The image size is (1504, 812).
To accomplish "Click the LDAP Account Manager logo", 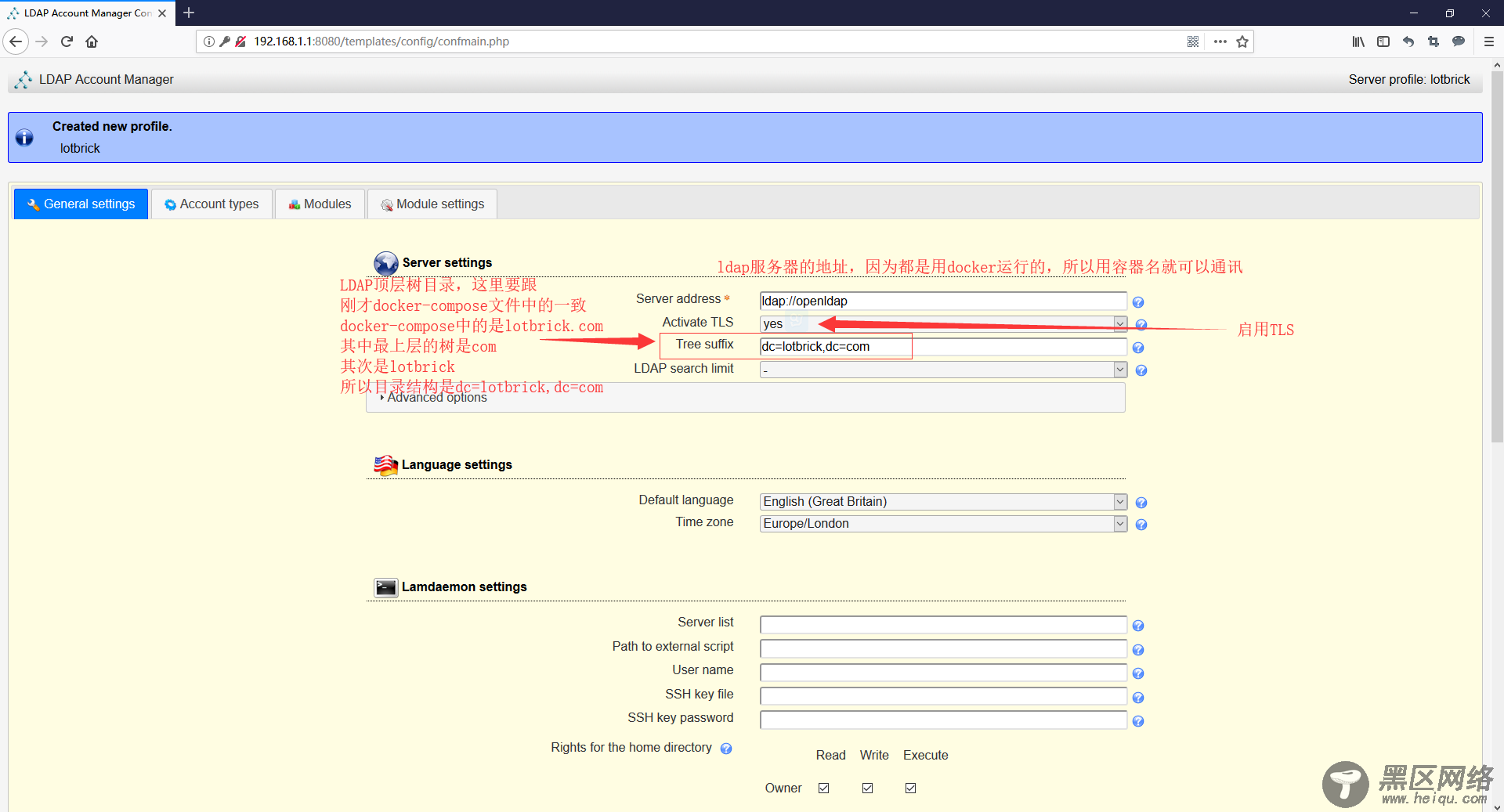I will (x=23, y=79).
